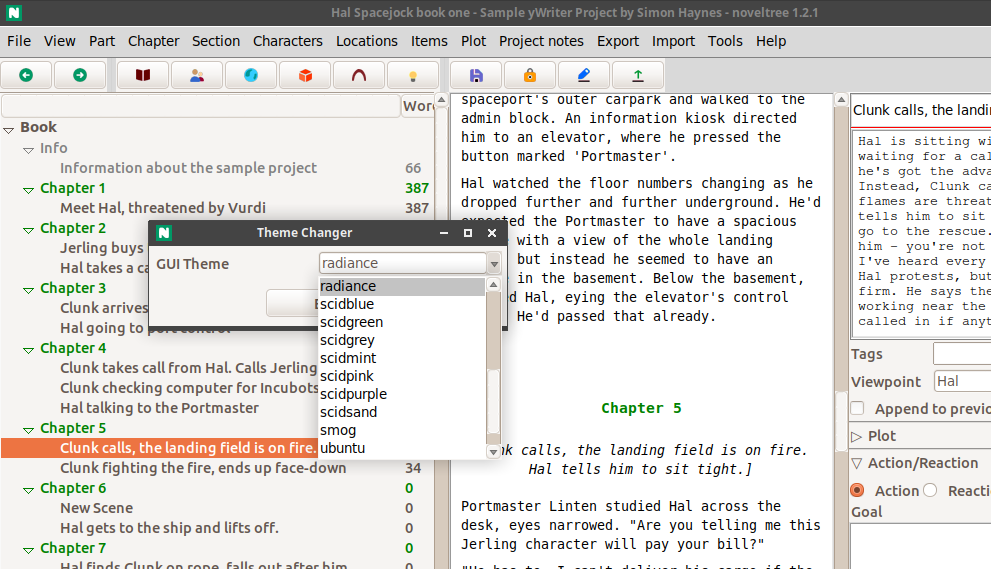The image size is (991, 569).
Task: Show the items cube icon
Action: (305, 75)
